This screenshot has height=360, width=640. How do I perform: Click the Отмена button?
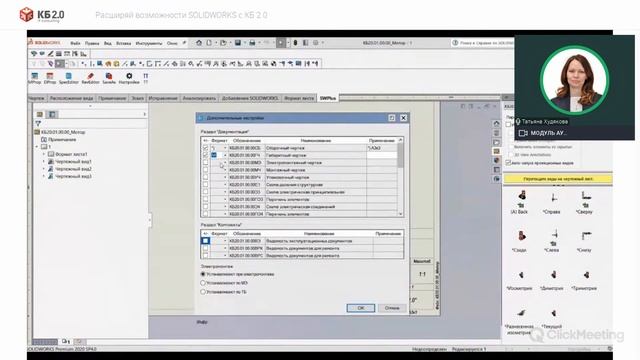(x=392, y=308)
